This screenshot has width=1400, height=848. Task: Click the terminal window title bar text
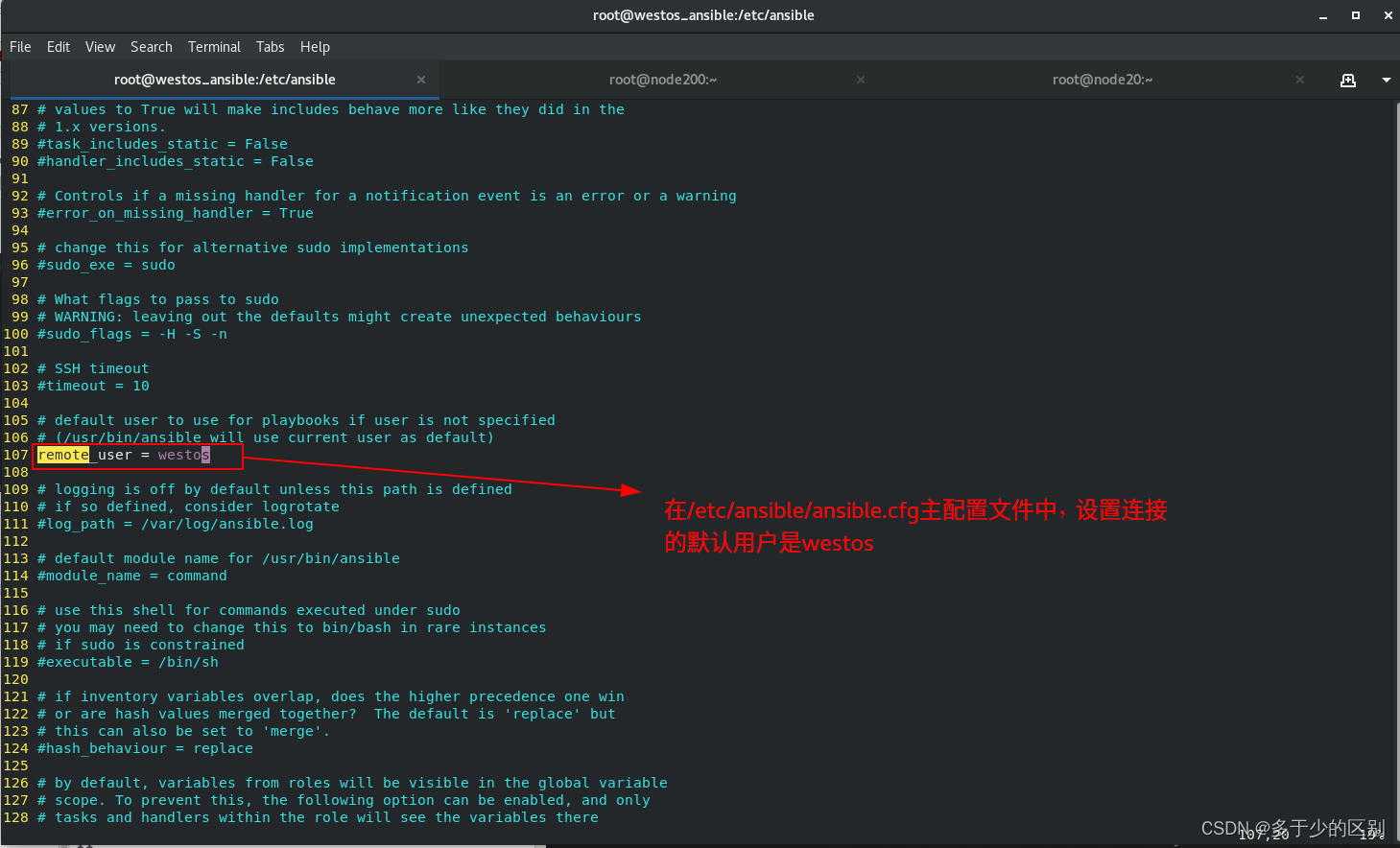[703, 15]
